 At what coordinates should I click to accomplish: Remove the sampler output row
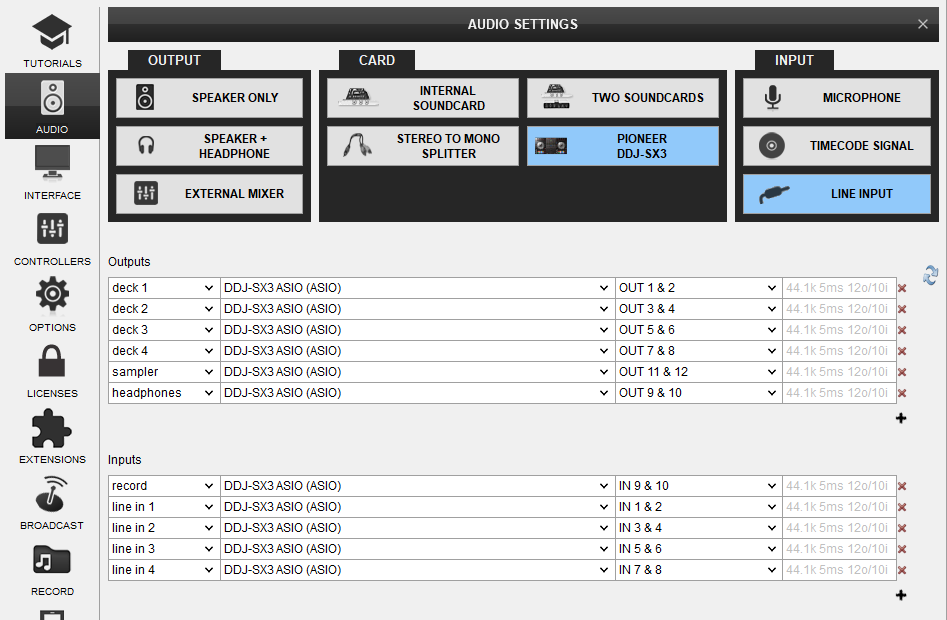[902, 372]
